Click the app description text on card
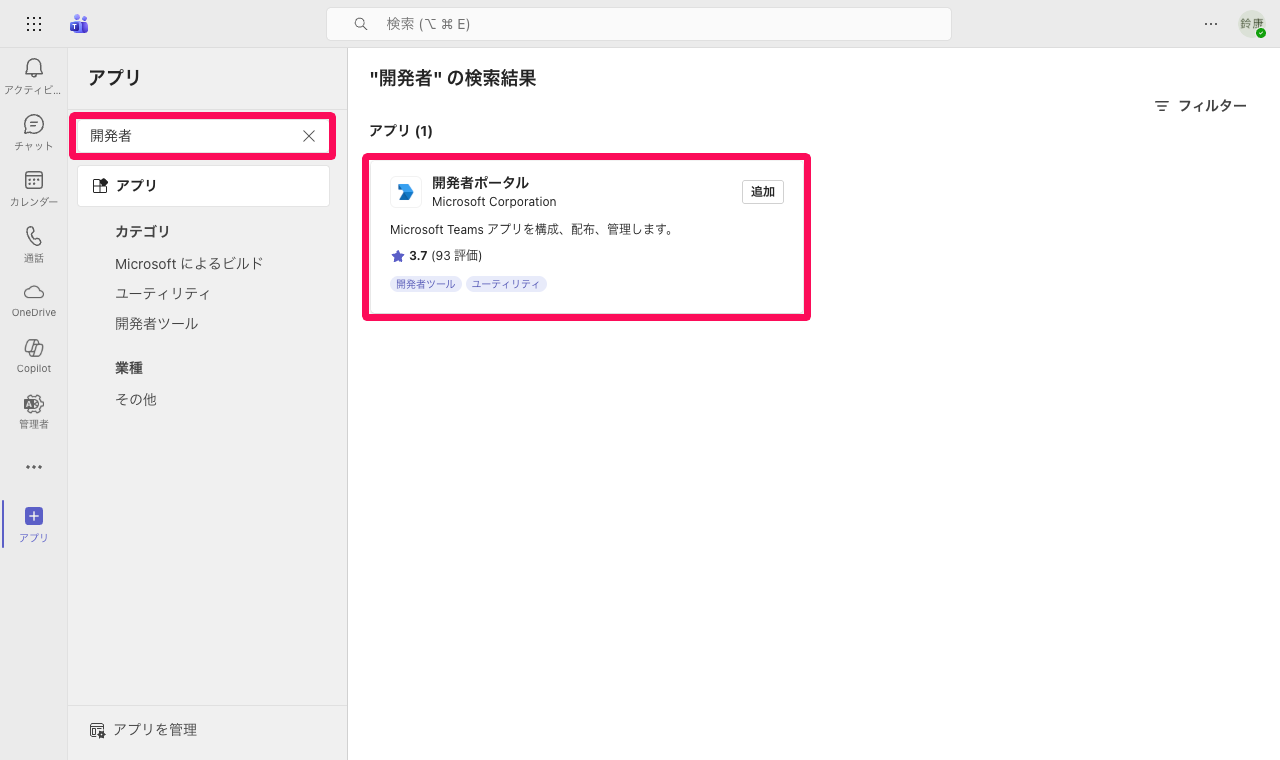 [534, 230]
